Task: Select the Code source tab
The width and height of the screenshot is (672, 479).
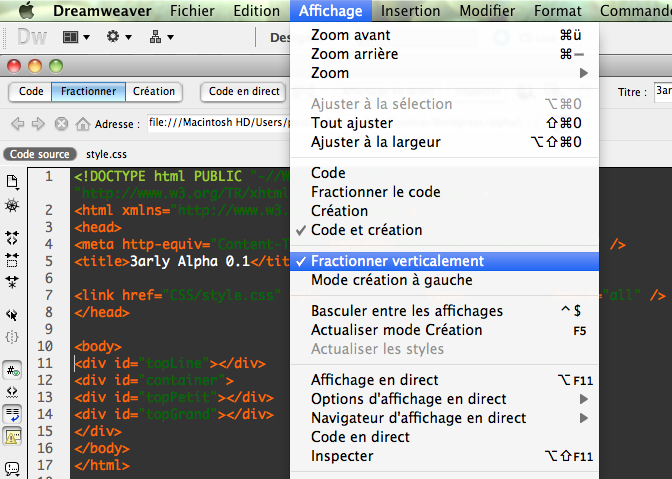Action: [40, 154]
